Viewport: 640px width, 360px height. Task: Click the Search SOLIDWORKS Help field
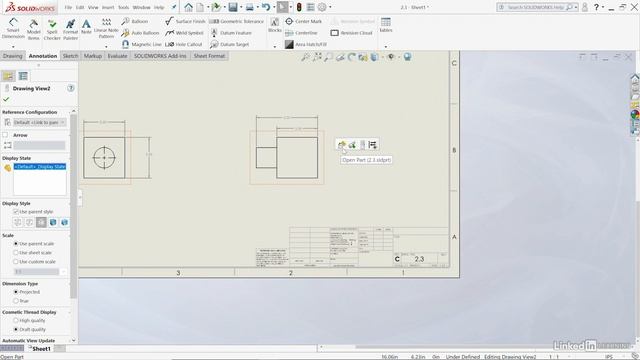pyautogui.click(x=538, y=7)
